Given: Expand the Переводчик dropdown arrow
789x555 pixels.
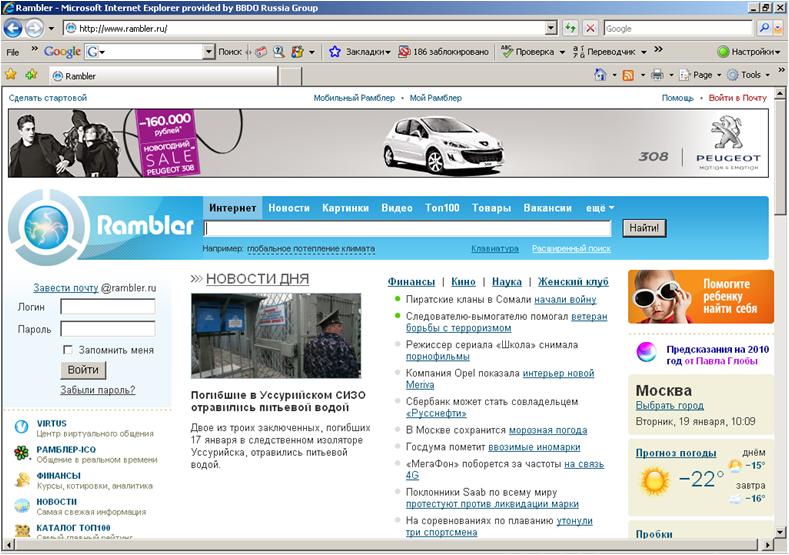Looking at the screenshot, I should [644, 52].
